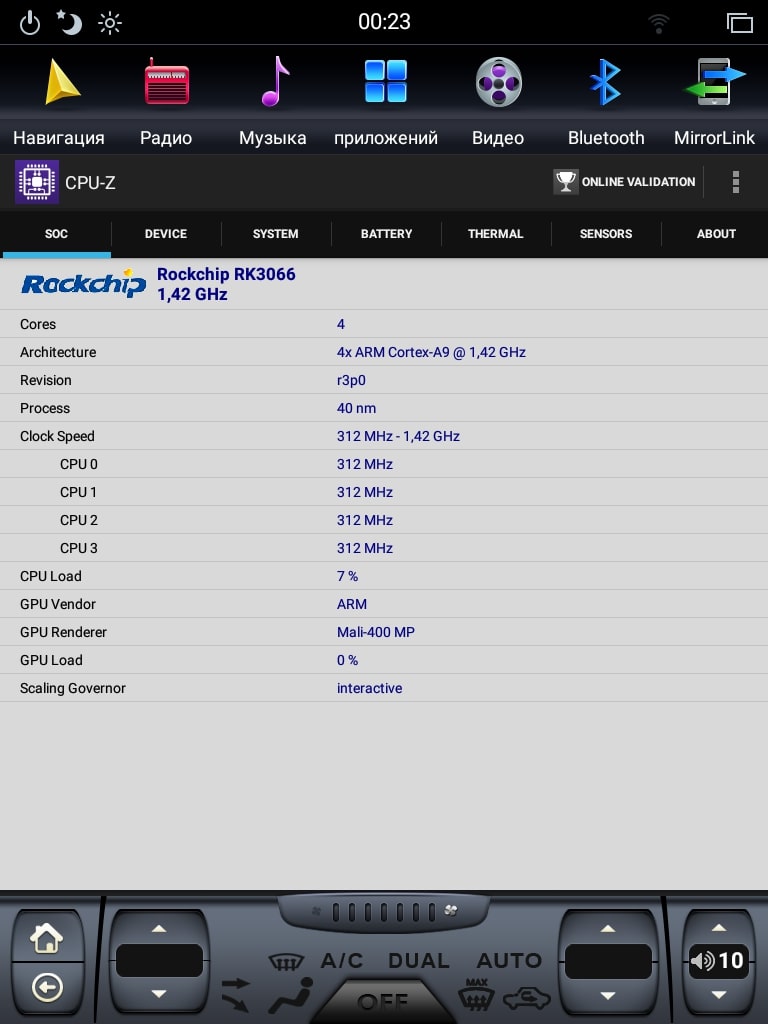Tap the CPU-Z app logo
Viewport: 768px width, 1024px height.
click(x=37, y=182)
